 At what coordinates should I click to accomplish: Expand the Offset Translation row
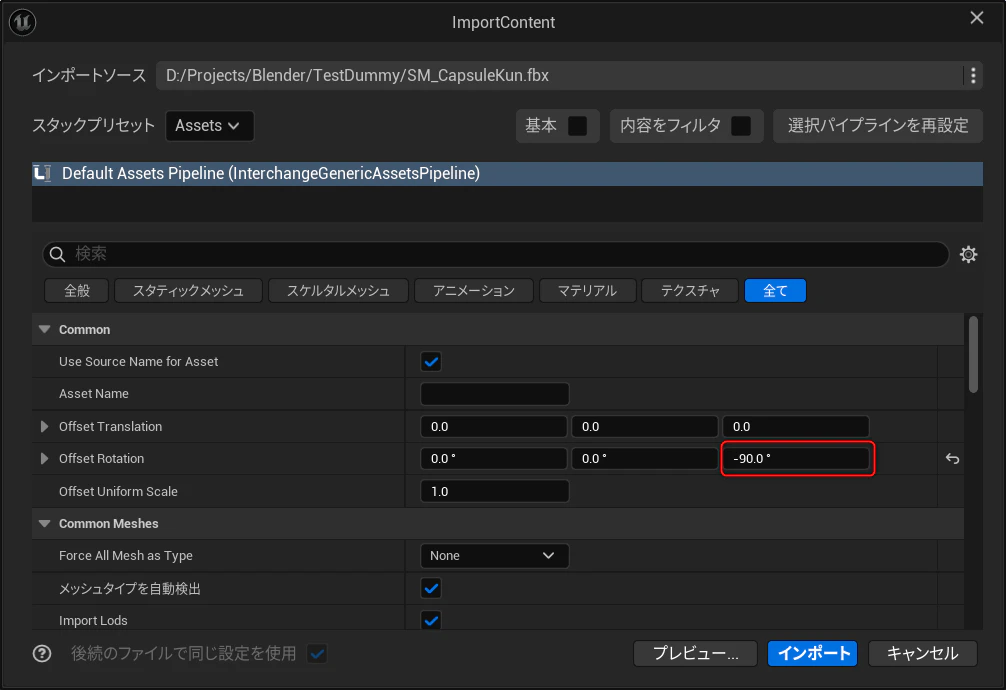pyautogui.click(x=44, y=427)
